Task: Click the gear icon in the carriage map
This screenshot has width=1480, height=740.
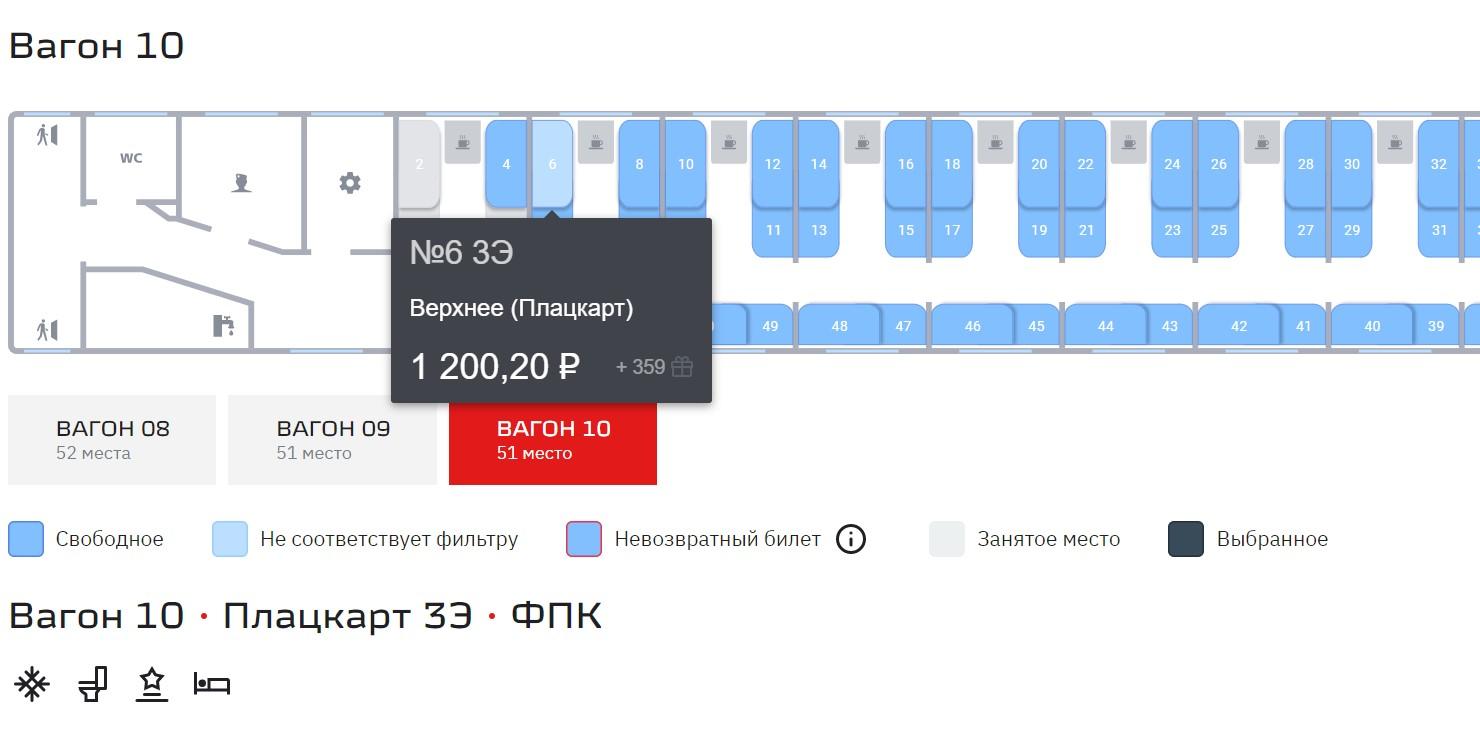Action: pos(349,183)
